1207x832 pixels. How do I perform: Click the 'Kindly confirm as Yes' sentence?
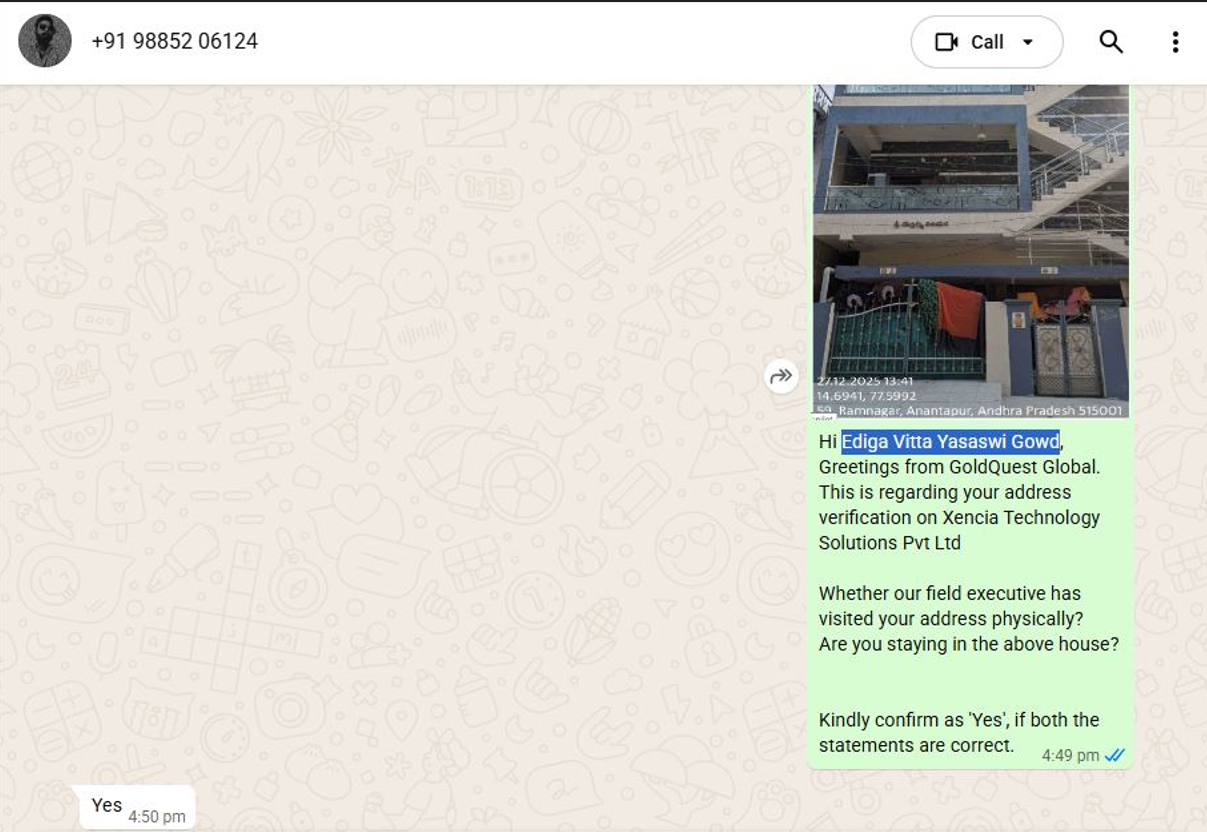[958, 720]
